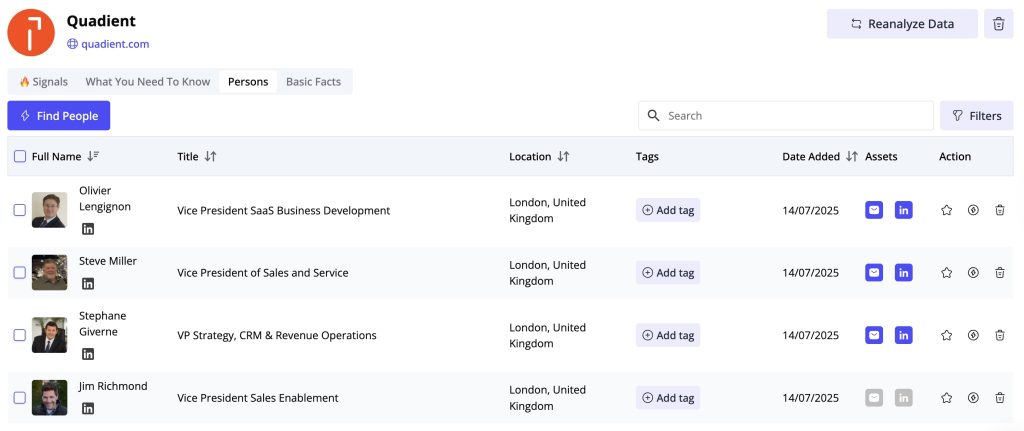Click Stephane Giverne's profile photo
This screenshot has width=1024, height=431.
(x=50, y=335)
